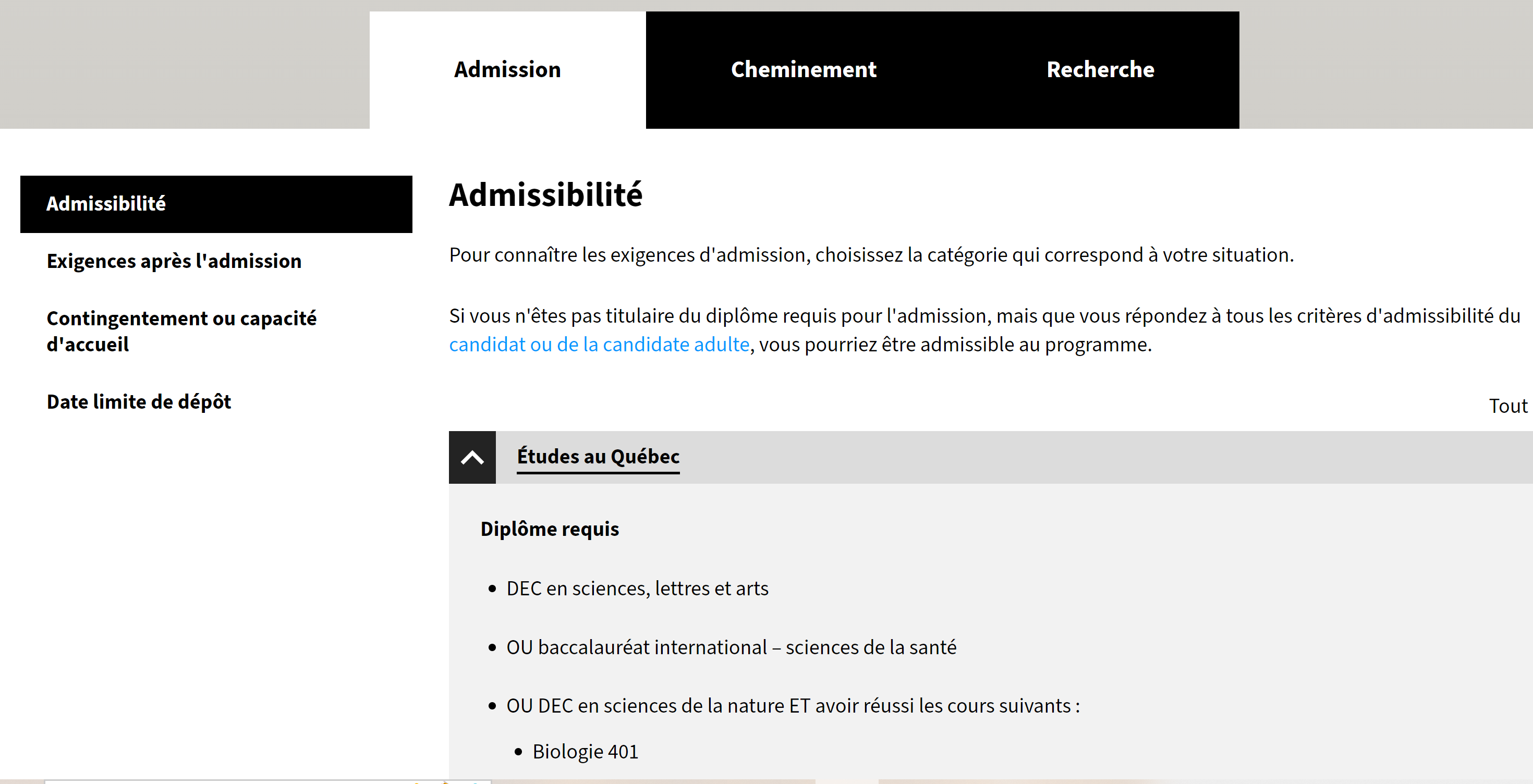Select the Admission tab
The height and width of the screenshot is (784, 1533).
(x=507, y=70)
